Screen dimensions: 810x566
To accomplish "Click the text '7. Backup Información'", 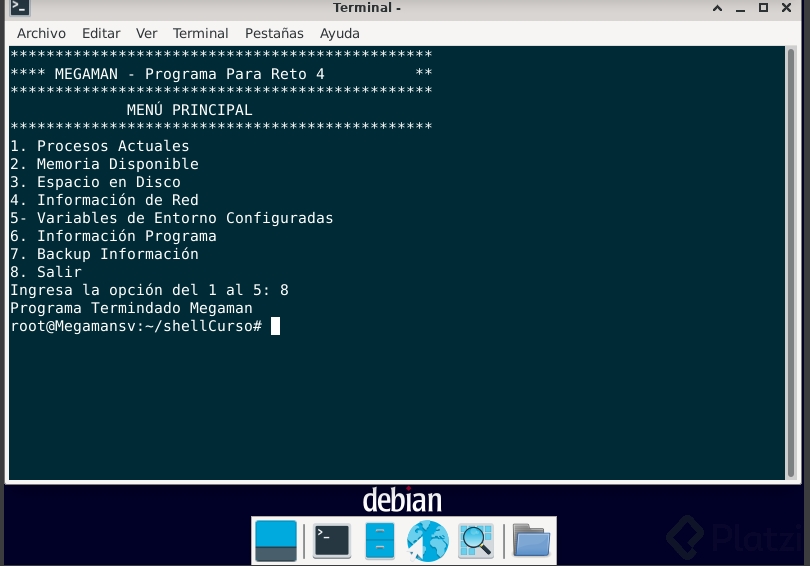I will 104,254.
